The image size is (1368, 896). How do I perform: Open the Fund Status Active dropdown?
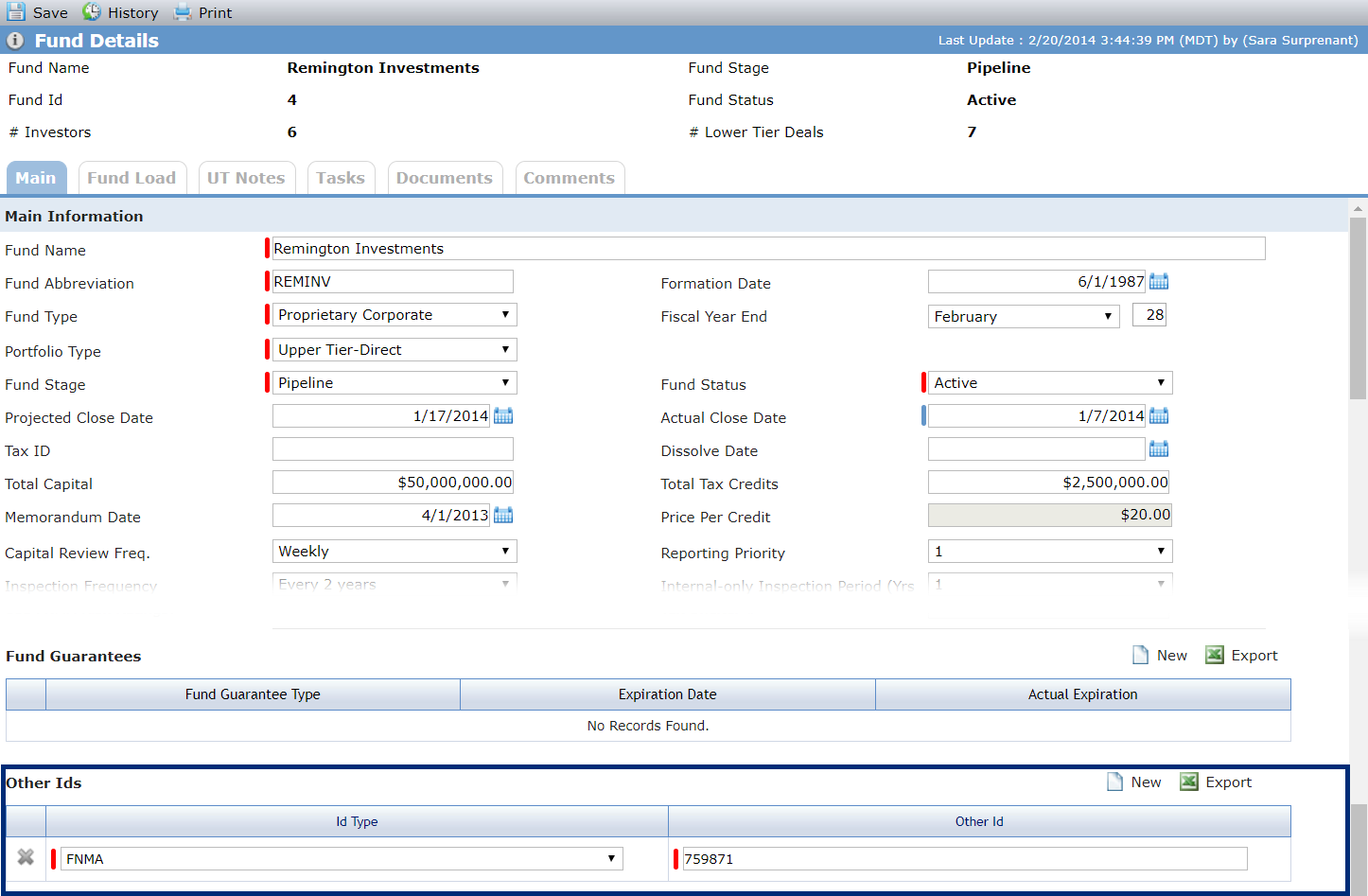(1050, 383)
